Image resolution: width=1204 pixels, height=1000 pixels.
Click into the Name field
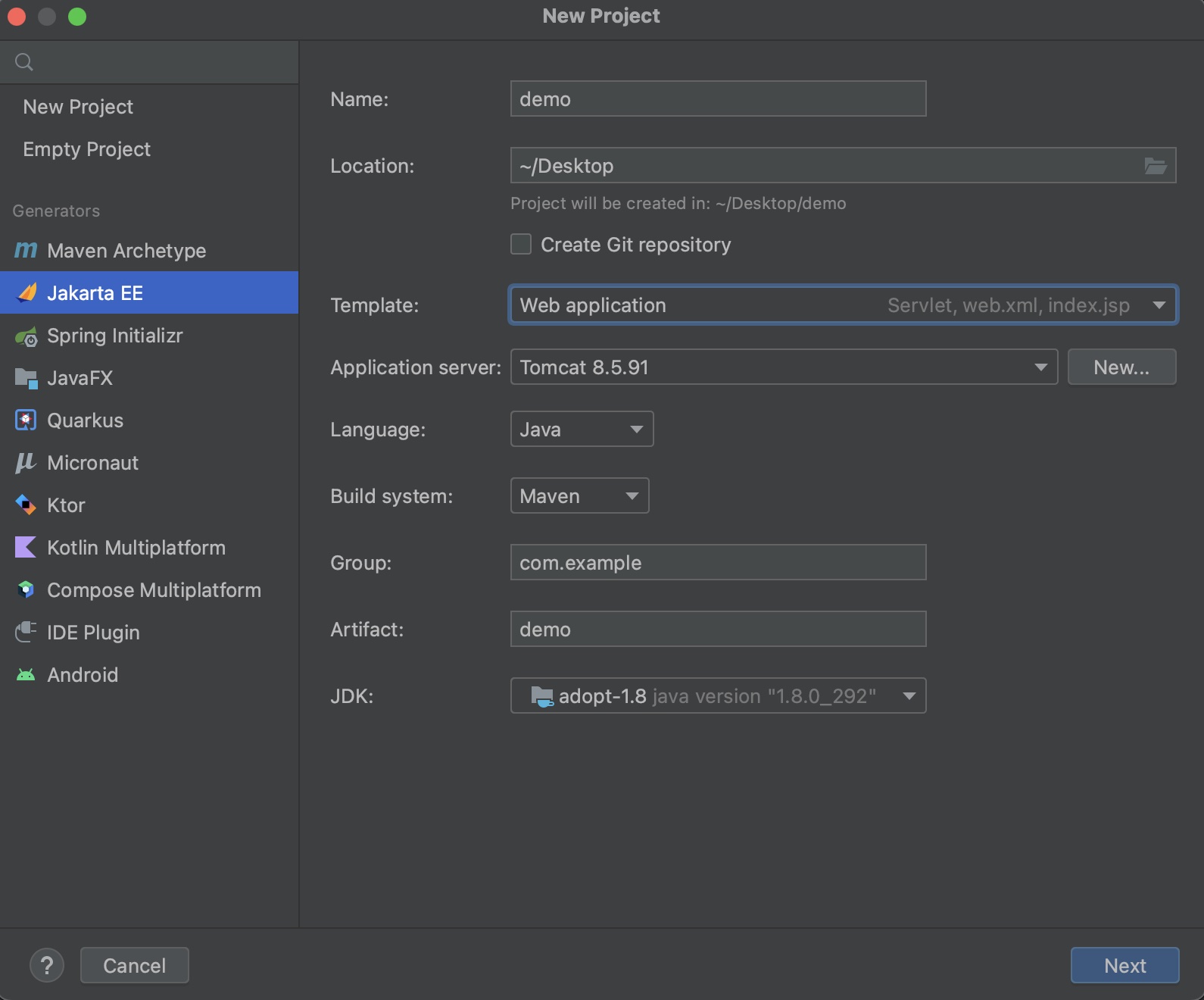[718, 98]
